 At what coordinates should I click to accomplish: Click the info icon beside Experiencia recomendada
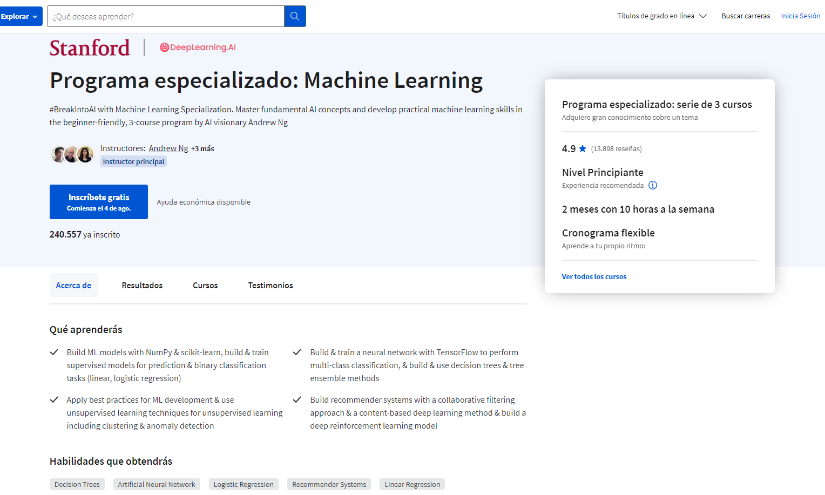pos(653,185)
